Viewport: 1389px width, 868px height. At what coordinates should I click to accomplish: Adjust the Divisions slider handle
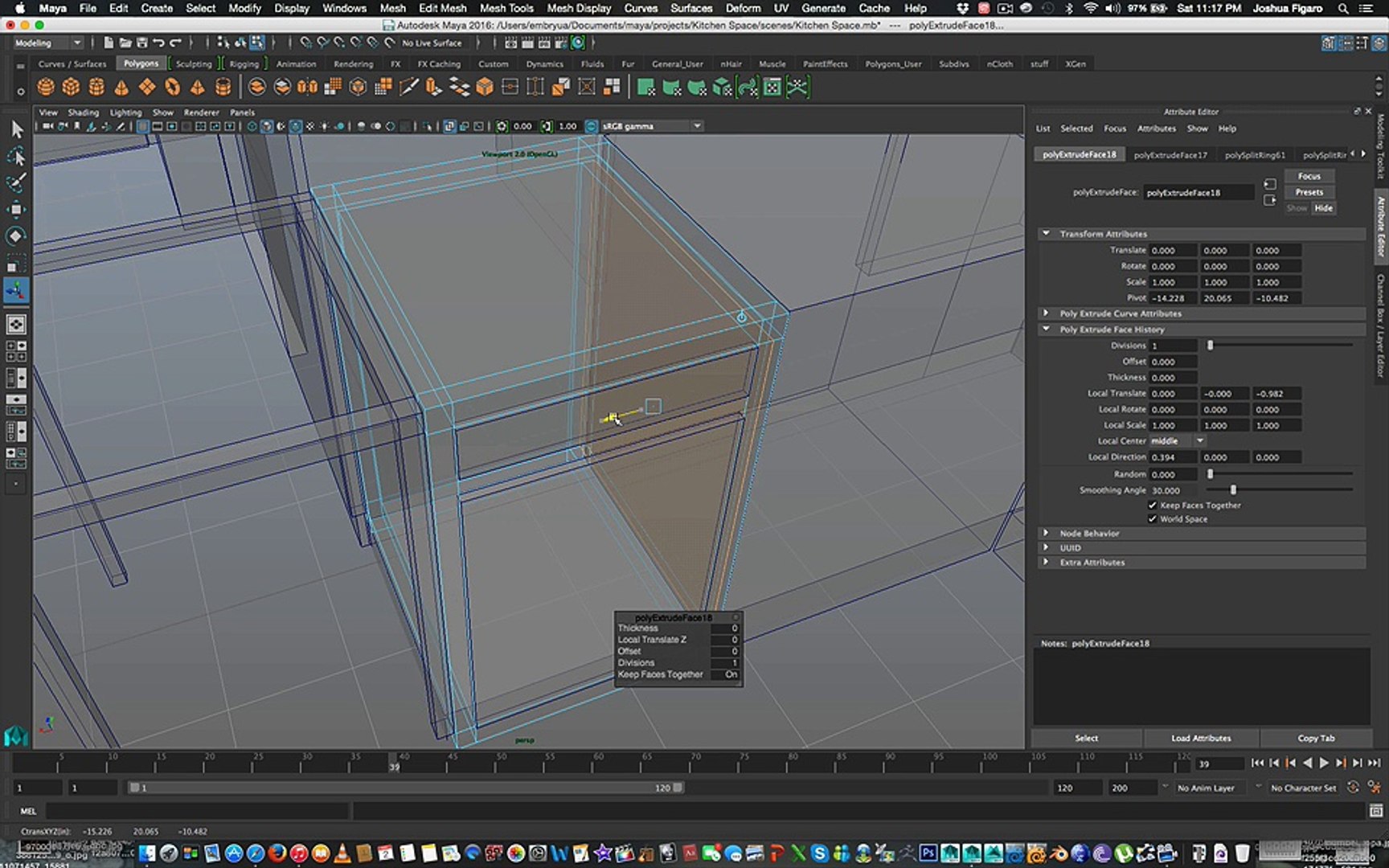click(1210, 346)
